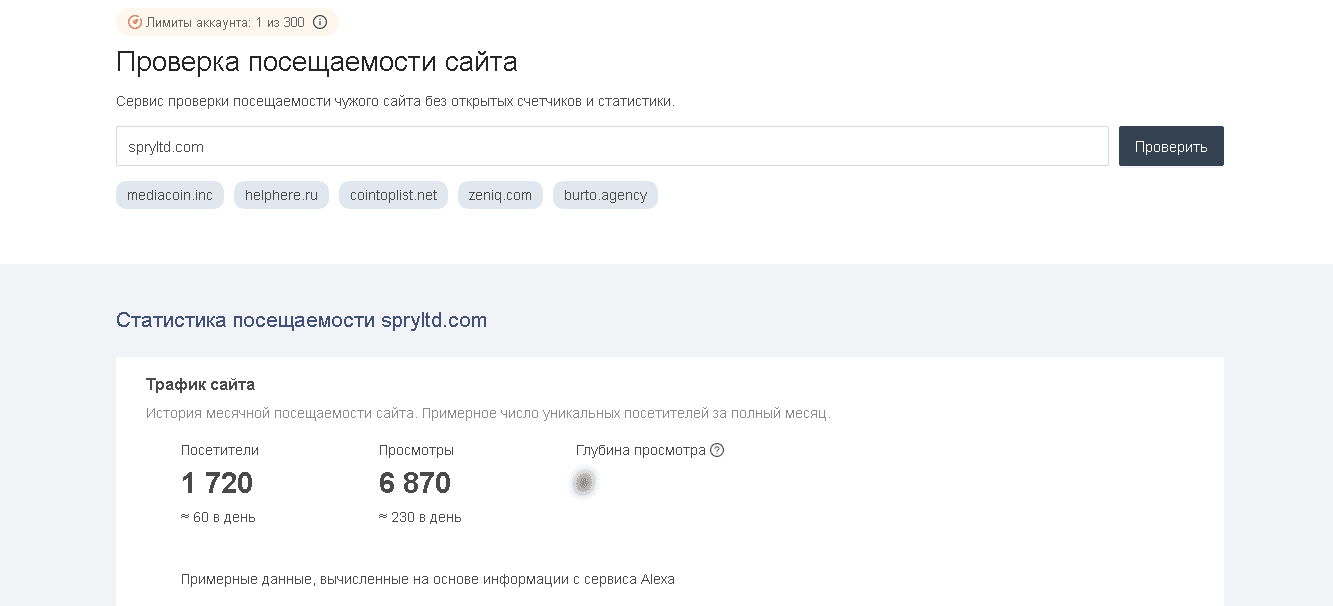Click the Трафик сайта section title
The image size is (1333, 606).
(200, 384)
